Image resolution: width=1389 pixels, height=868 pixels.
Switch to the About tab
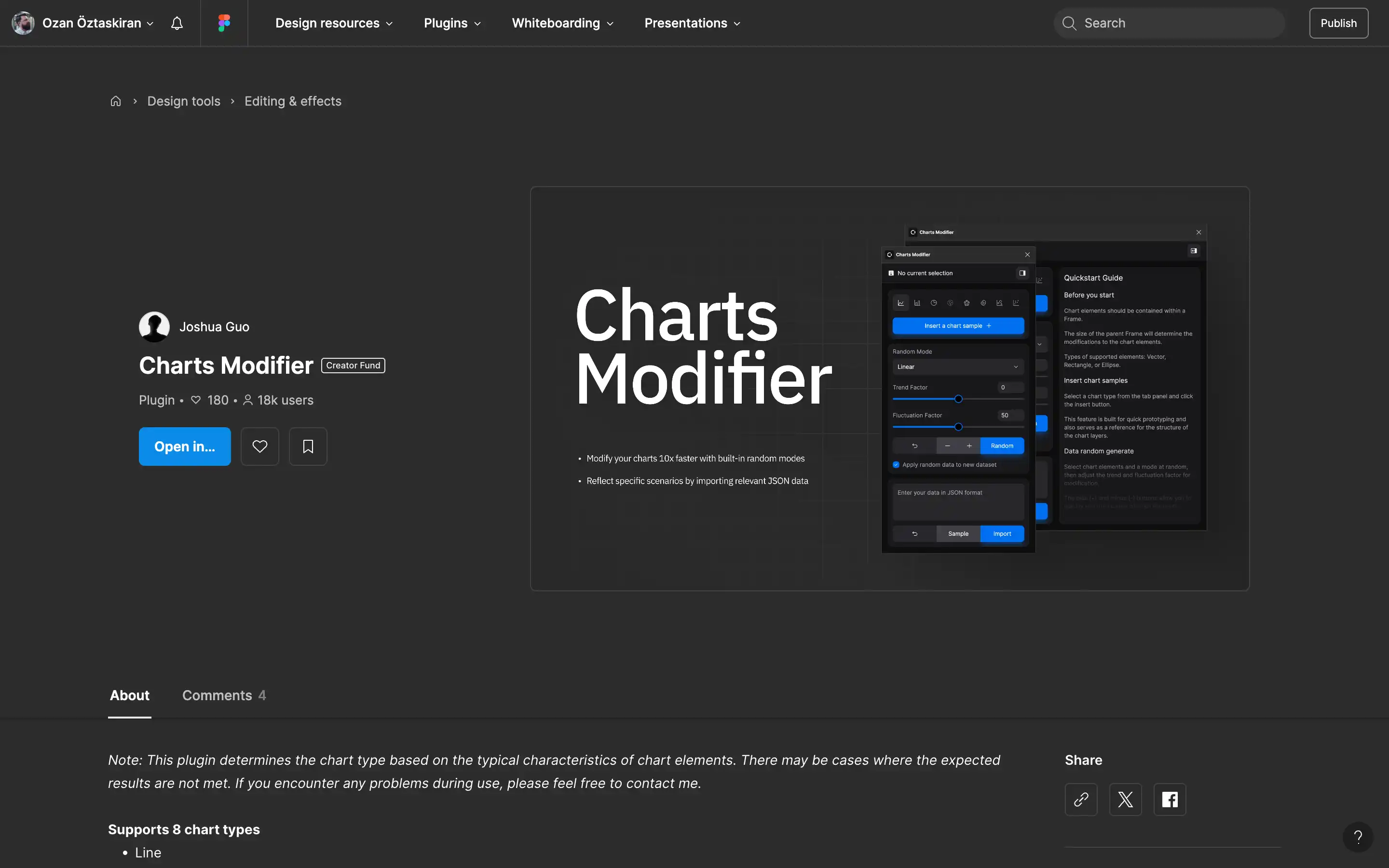[x=130, y=695]
